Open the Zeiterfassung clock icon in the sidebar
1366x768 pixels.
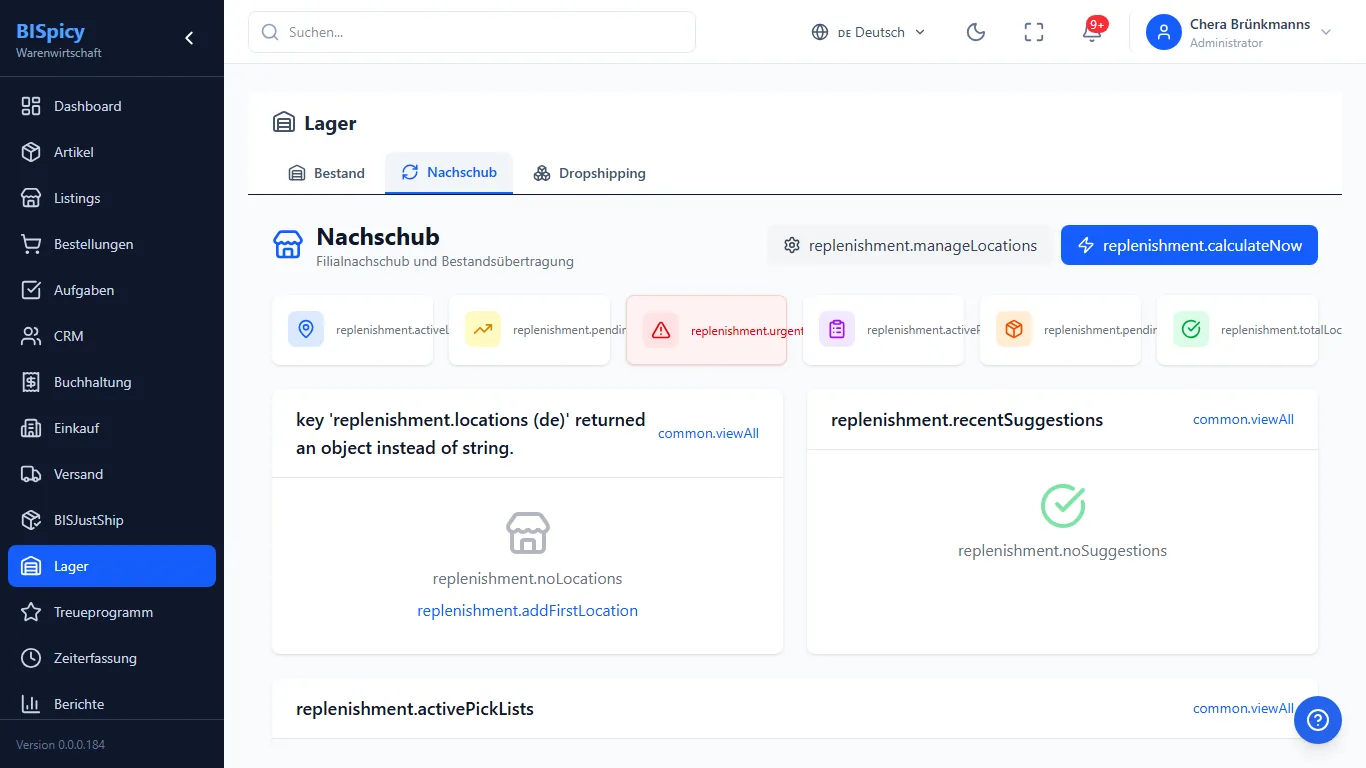click(31, 658)
